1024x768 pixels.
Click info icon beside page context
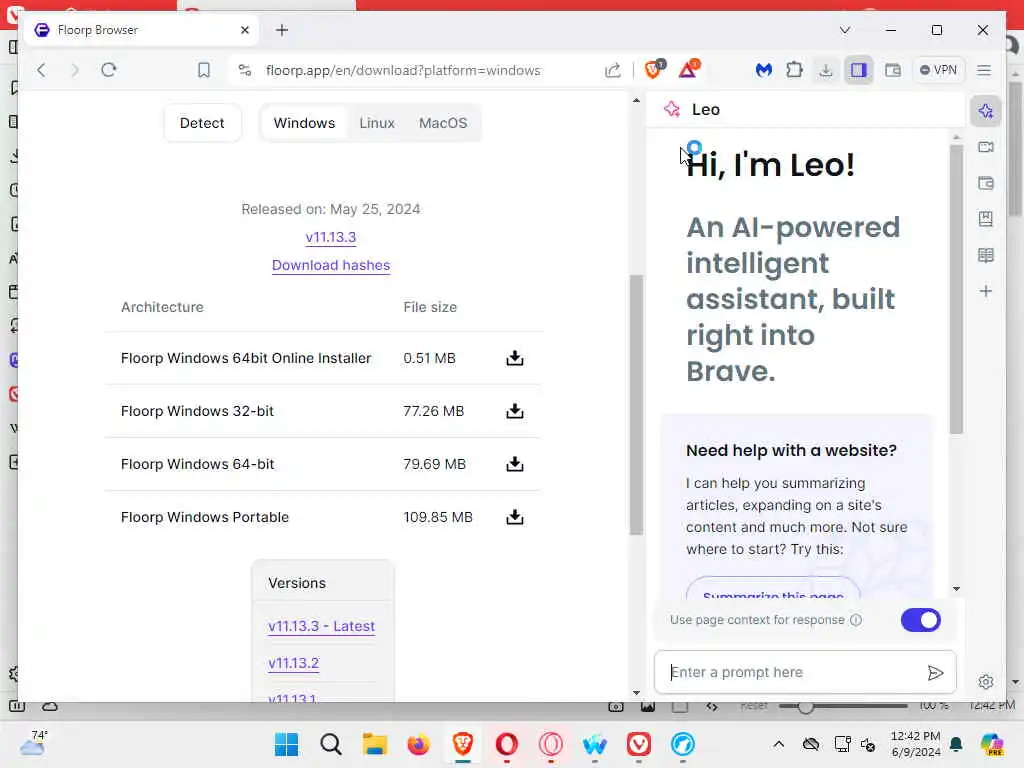click(x=856, y=620)
